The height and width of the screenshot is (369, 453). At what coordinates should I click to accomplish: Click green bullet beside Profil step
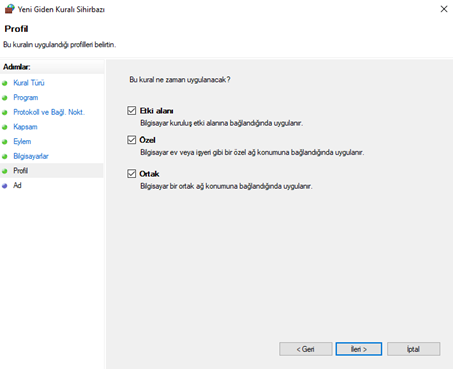(5, 171)
